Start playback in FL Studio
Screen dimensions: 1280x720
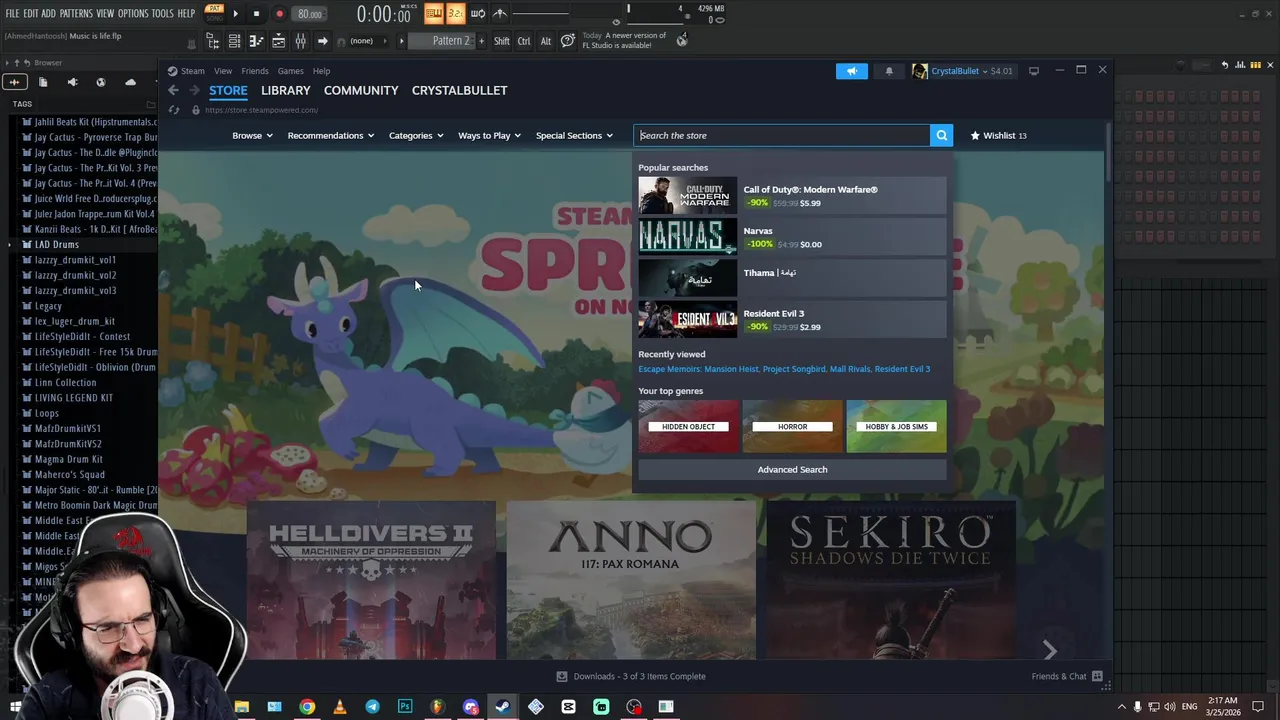pyautogui.click(x=236, y=14)
